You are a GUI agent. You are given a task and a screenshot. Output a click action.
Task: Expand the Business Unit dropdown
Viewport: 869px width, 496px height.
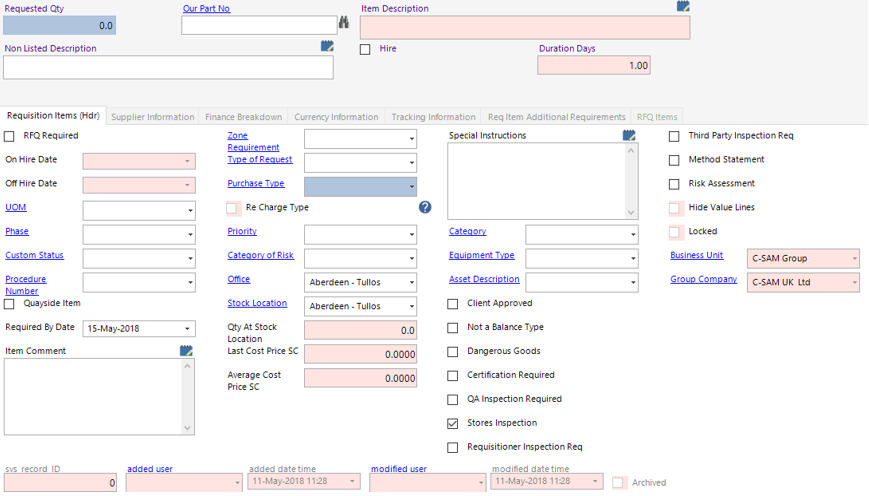tap(854, 259)
